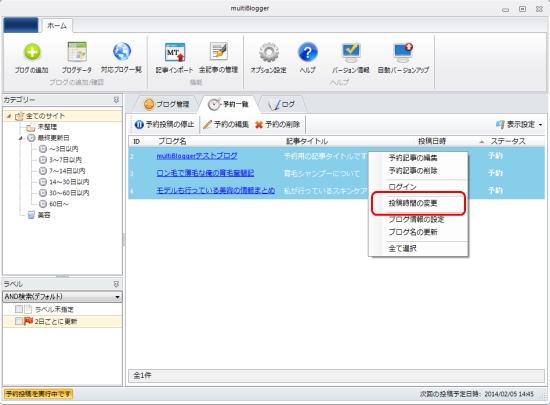Viewport: 550px width, 405px height.
Task: Switch to the ブログ管理 tab
Action: 166,104
